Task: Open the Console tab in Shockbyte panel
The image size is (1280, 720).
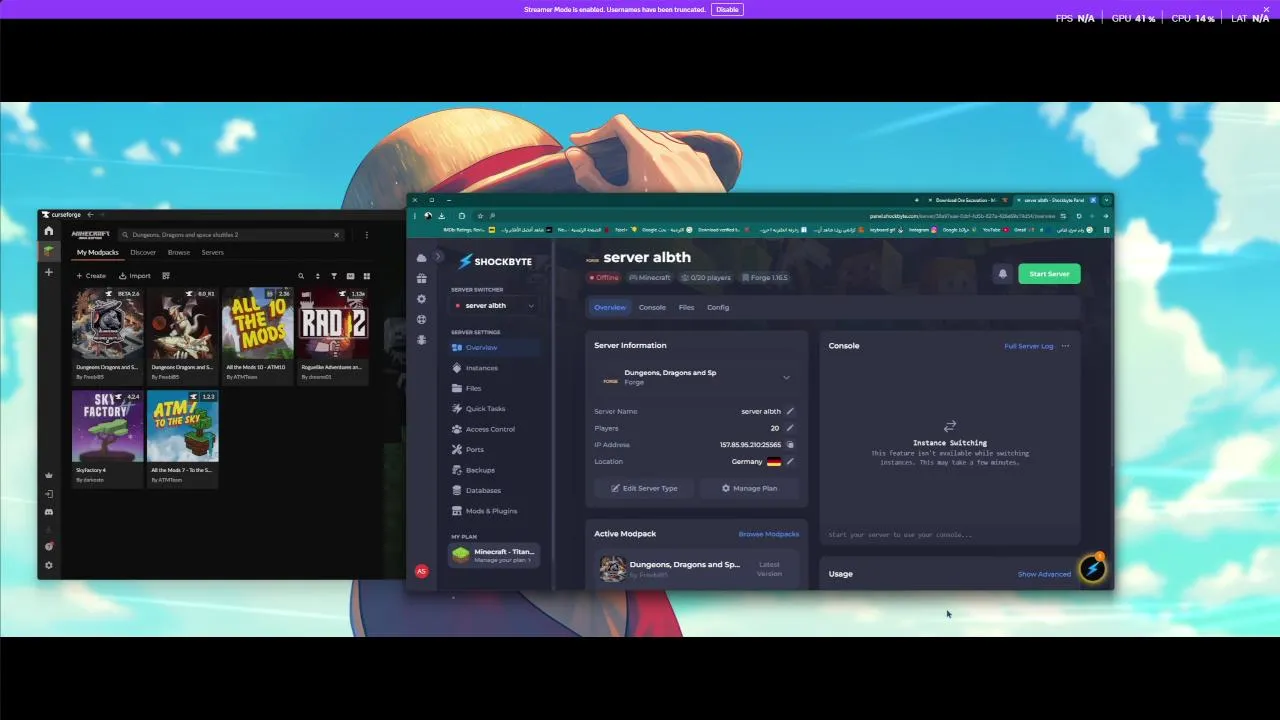Action: point(652,307)
